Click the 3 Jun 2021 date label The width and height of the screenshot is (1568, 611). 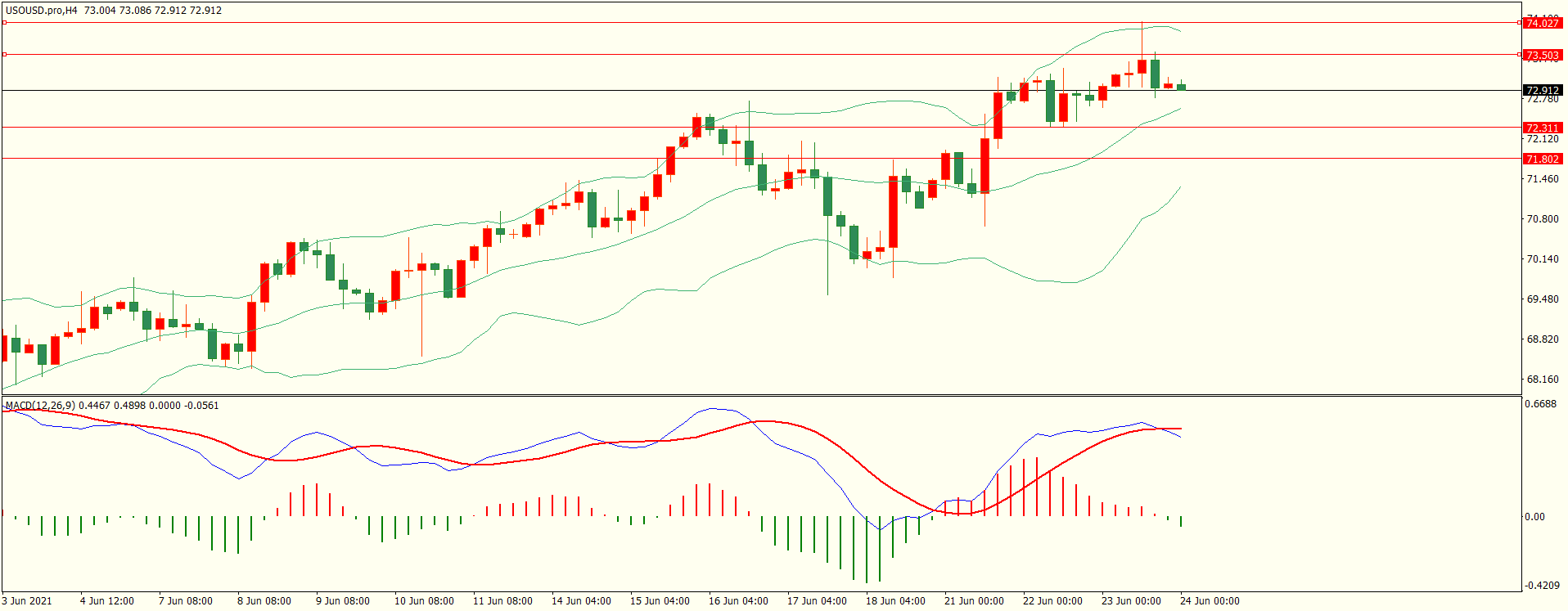pos(27,601)
